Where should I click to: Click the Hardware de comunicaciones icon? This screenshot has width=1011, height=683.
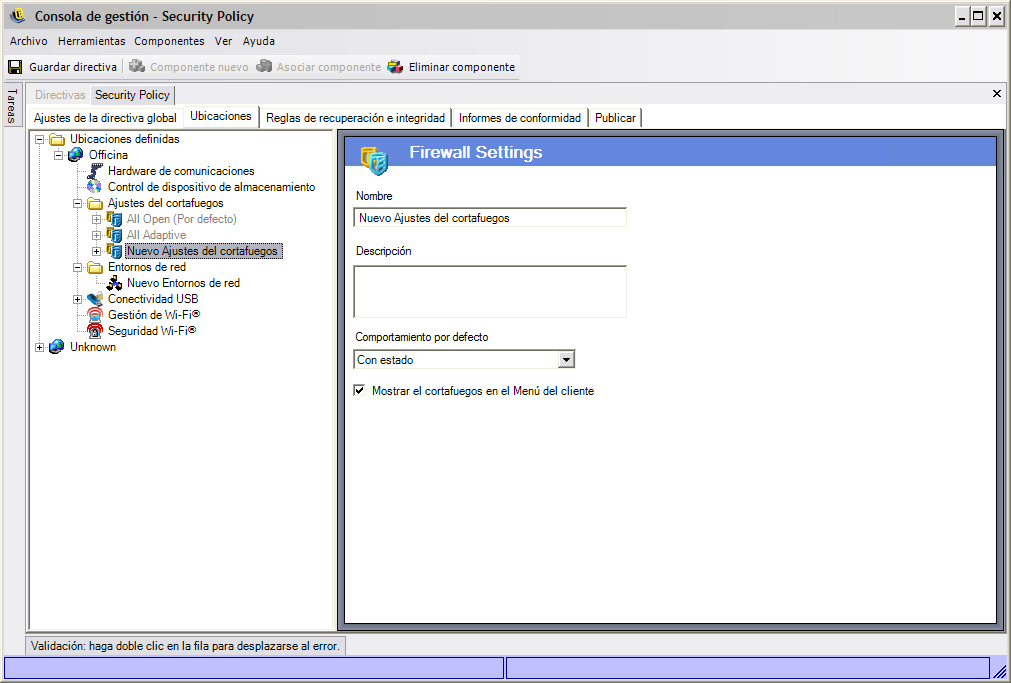click(x=95, y=171)
